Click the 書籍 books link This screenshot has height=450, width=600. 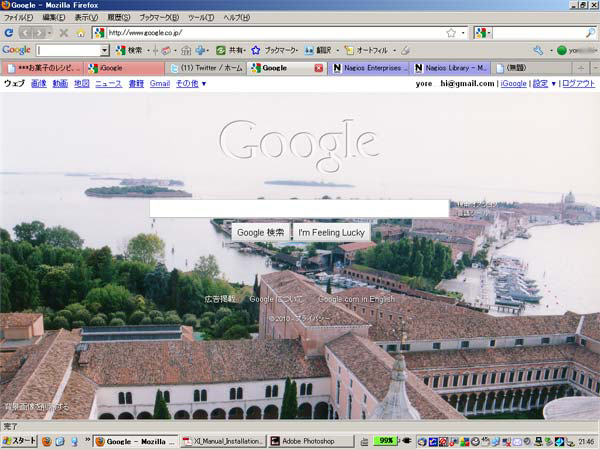[x=136, y=83]
